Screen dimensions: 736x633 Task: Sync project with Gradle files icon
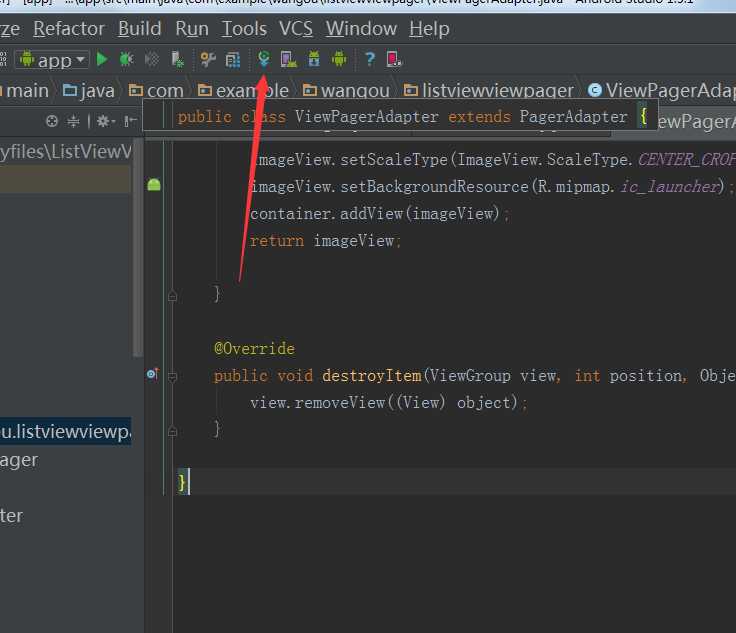(x=264, y=59)
